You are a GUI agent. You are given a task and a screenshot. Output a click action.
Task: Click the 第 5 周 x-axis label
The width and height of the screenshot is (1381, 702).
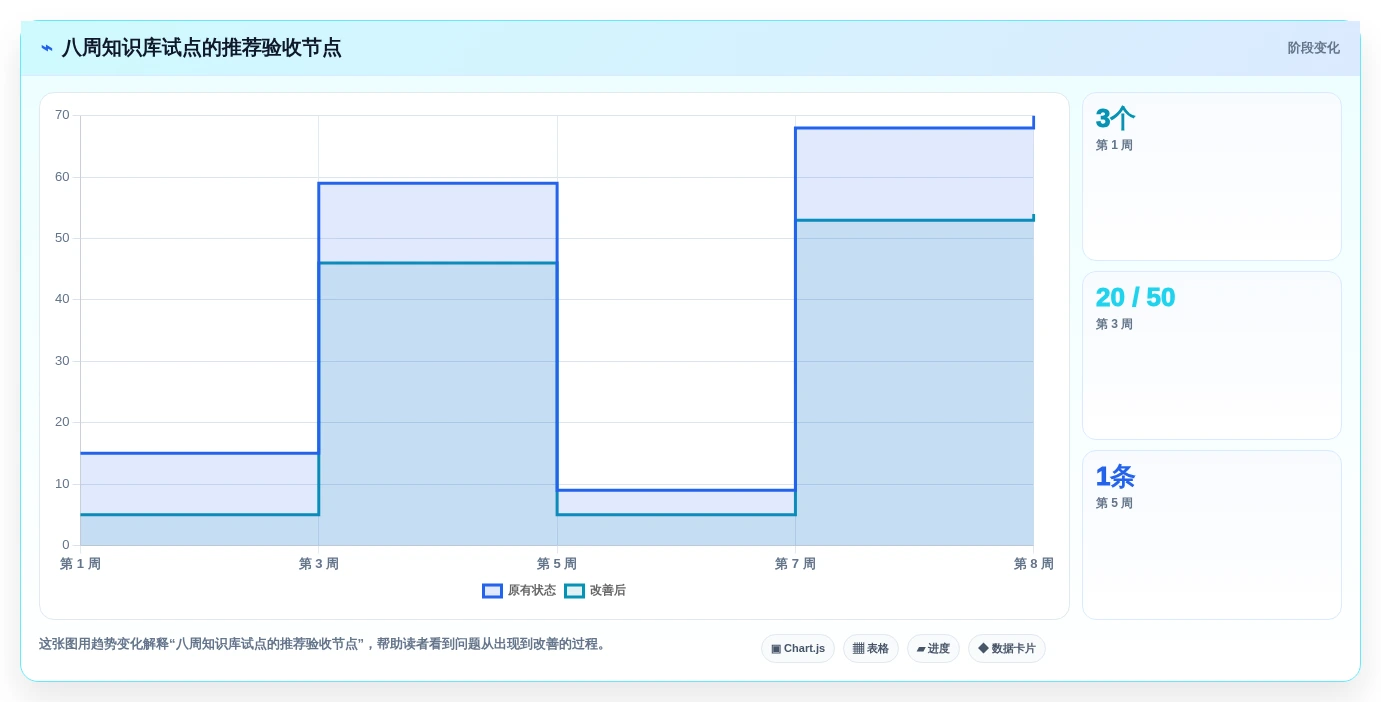tap(557, 564)
